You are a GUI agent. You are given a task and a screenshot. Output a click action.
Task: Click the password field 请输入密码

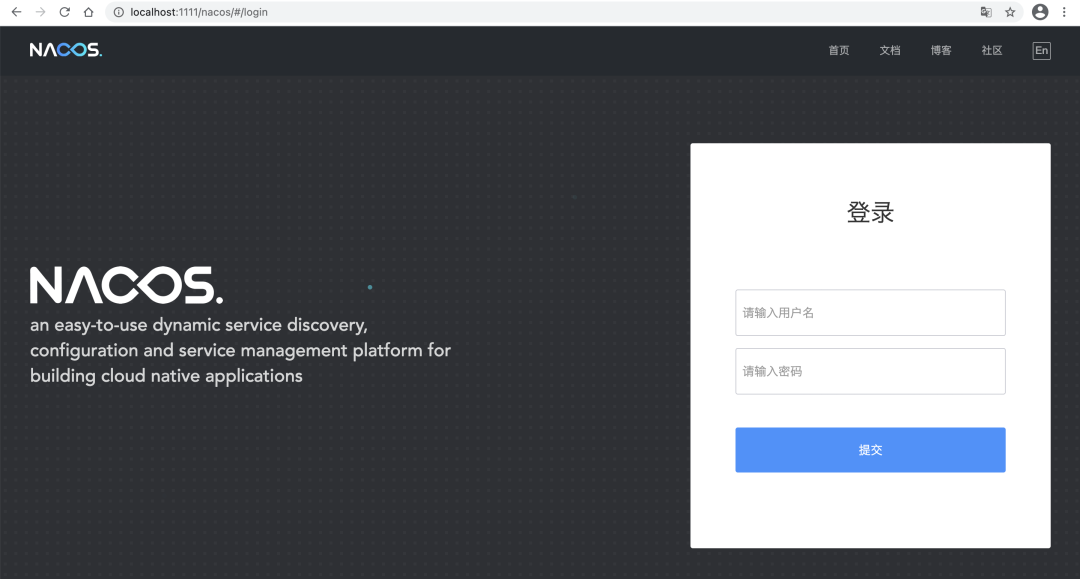click(x=870, y=371)
